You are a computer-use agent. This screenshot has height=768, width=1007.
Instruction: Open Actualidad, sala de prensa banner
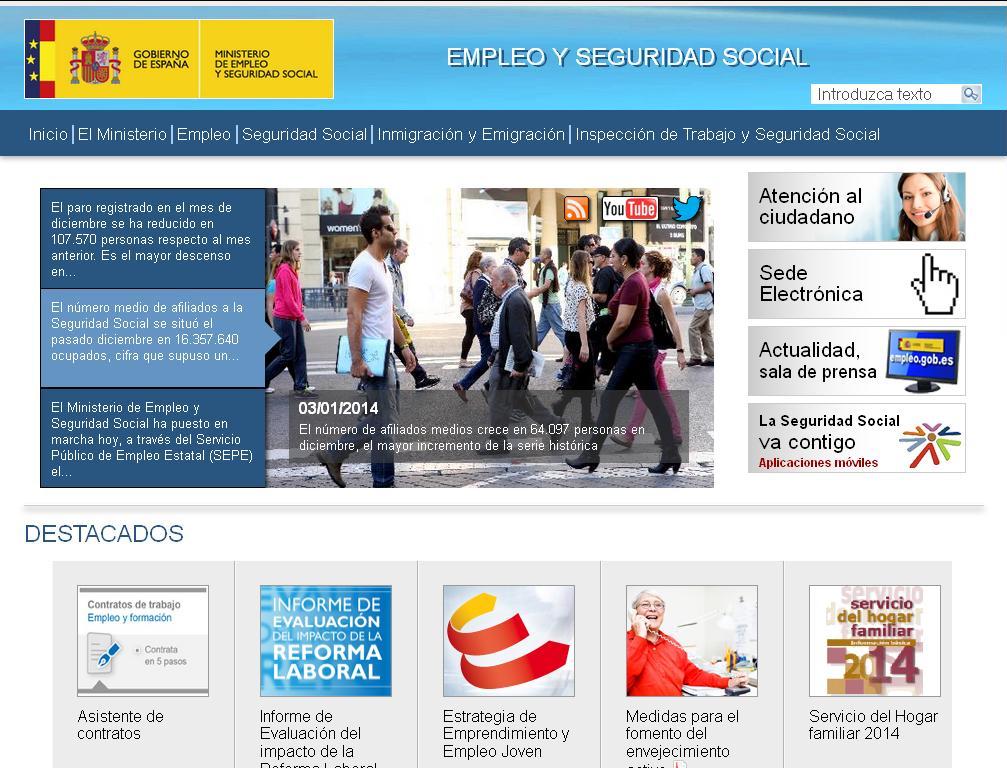(x=856, y=361)
